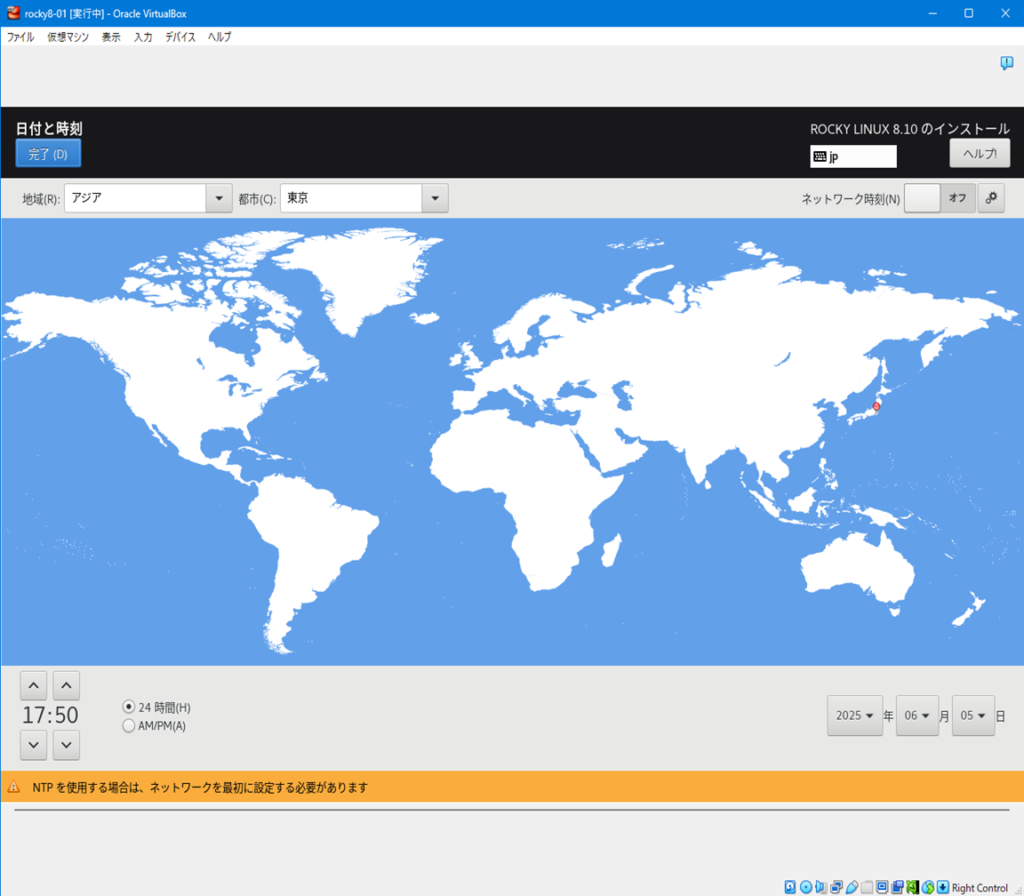Click the 17:50 time display
Screen dimensions: 1024x896
point(50,715)
